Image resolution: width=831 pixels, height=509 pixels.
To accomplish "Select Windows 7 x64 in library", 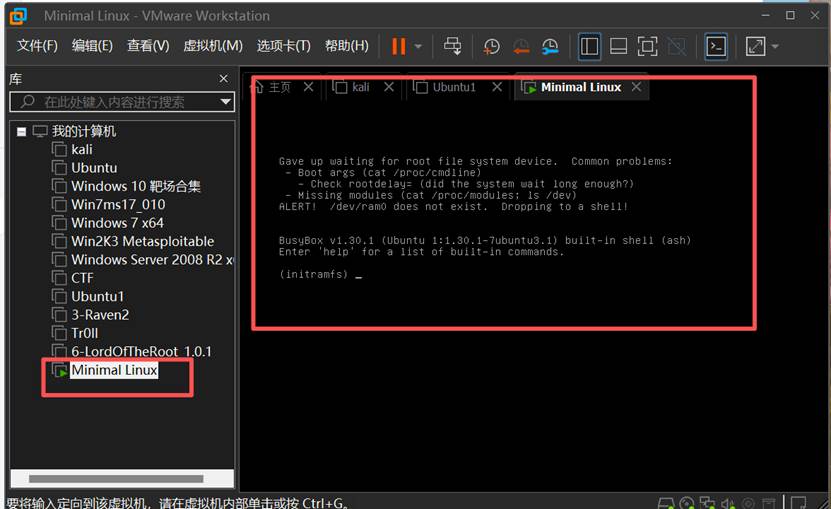I will (x=117, y=223).
